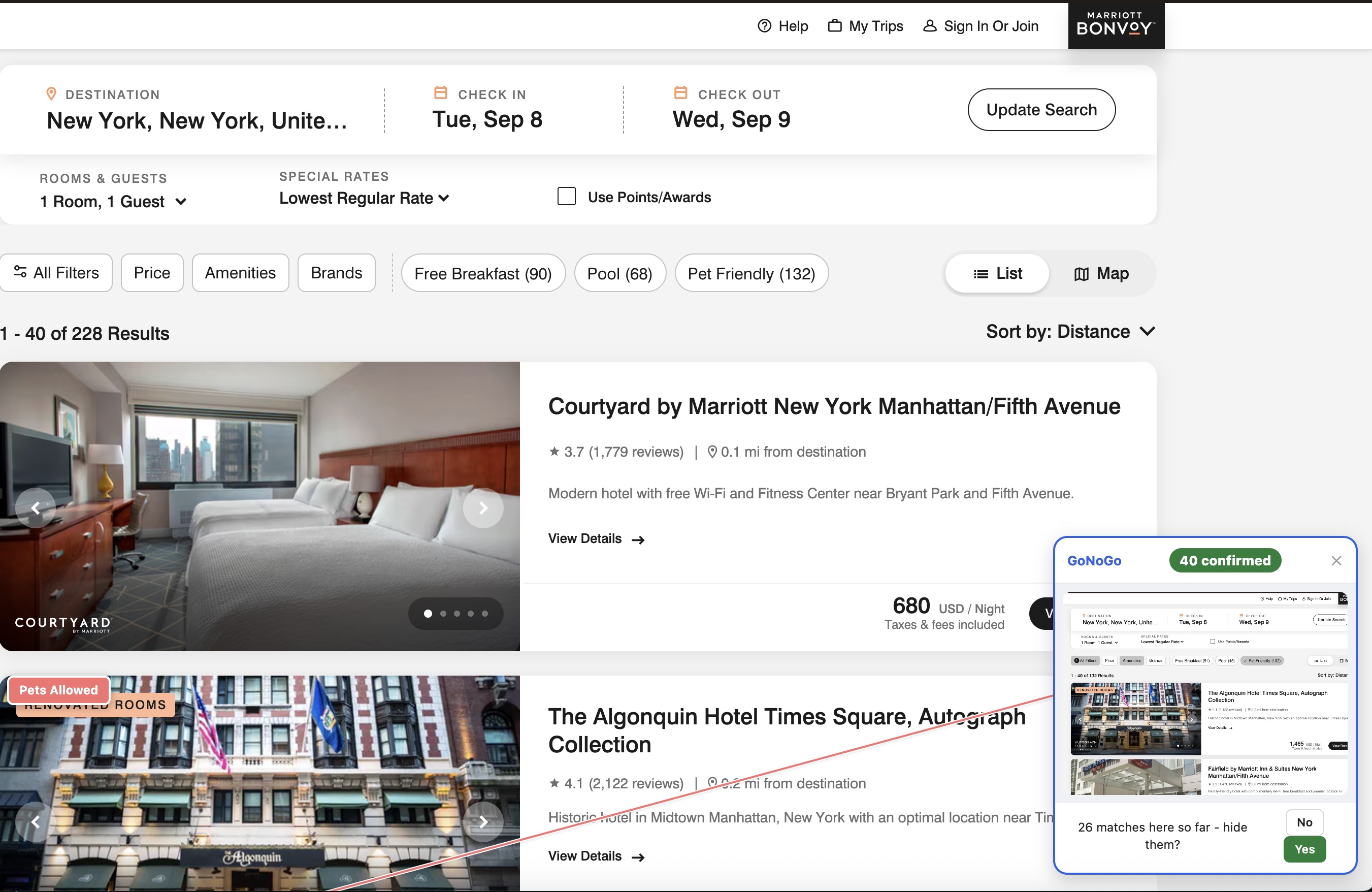Edit the New York destination field
This screenshot has width=1372, height=892.
(x=197, y=120)
